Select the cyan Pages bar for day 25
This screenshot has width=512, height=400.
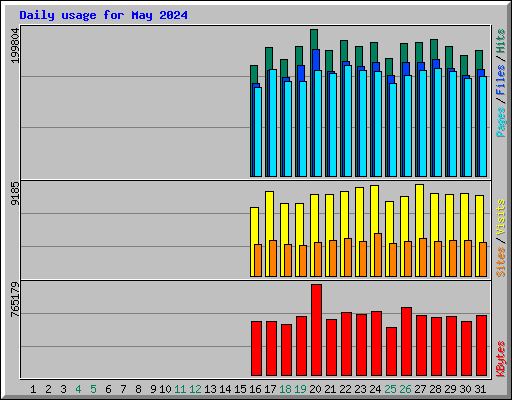pos(393,130)
